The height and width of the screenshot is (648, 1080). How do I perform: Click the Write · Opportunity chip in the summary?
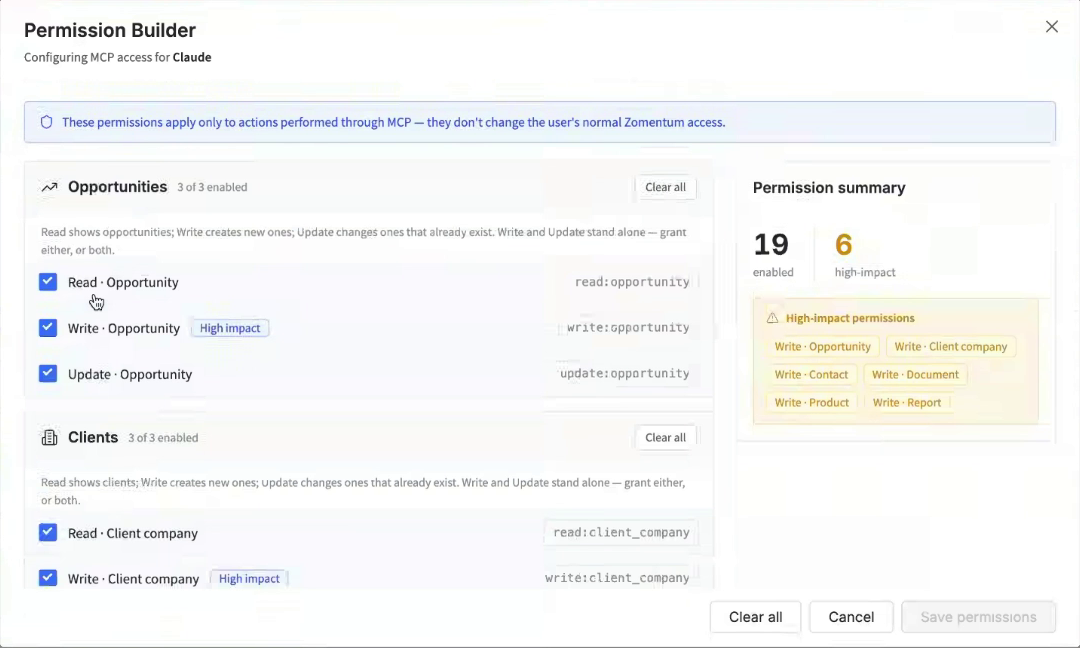(x=822, y=346)
